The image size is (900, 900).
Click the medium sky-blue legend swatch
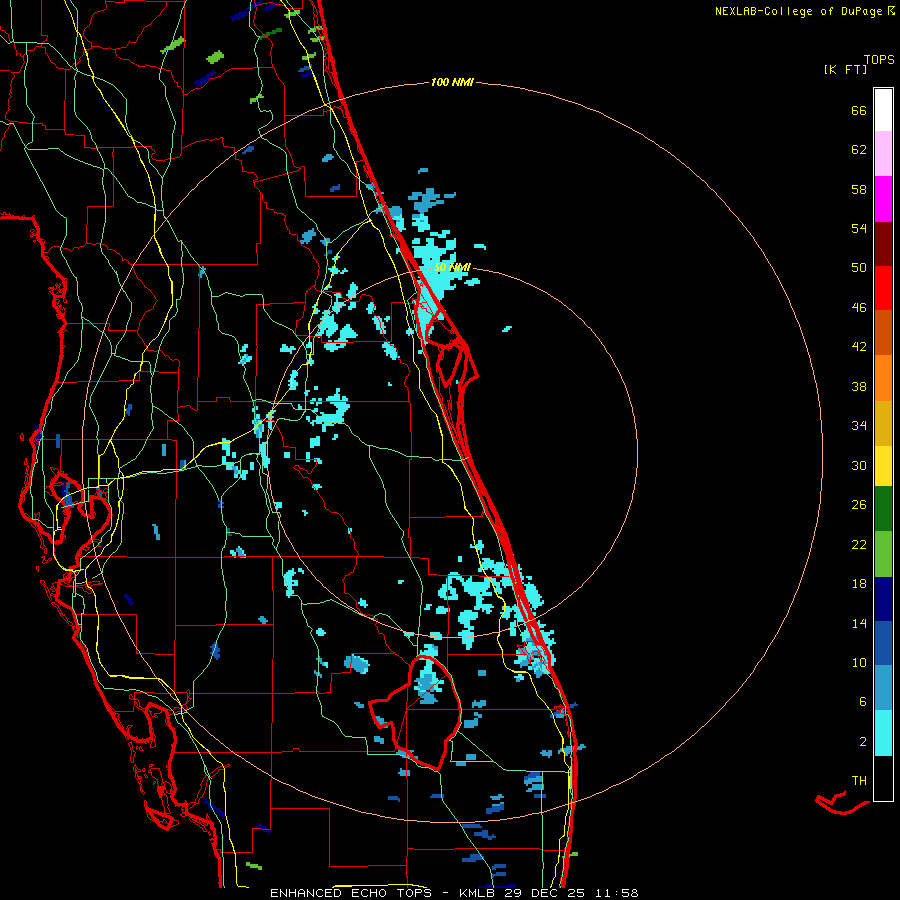point(883,688)
